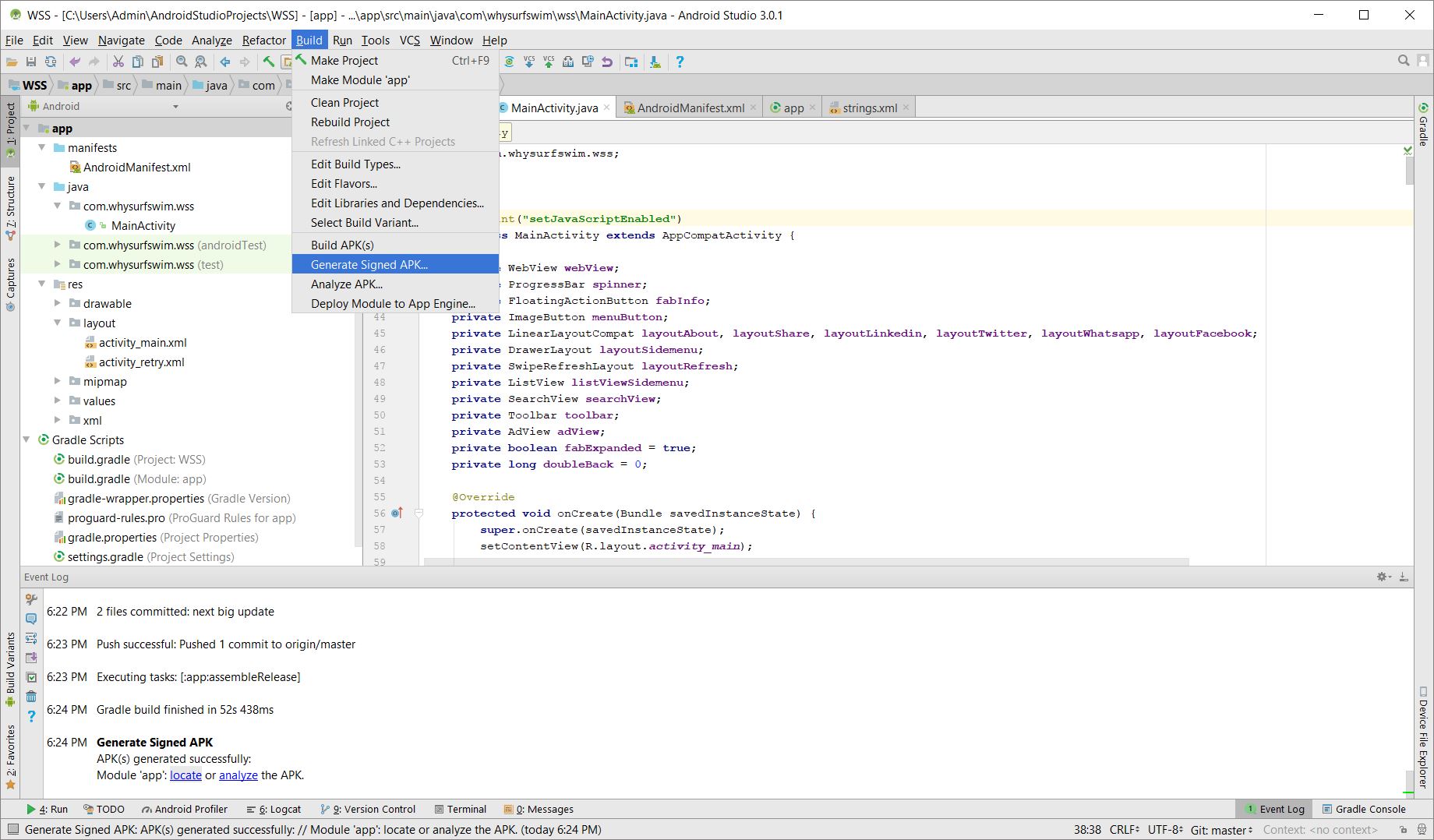Open Event Log settings wrench icon

coord(31,599)
